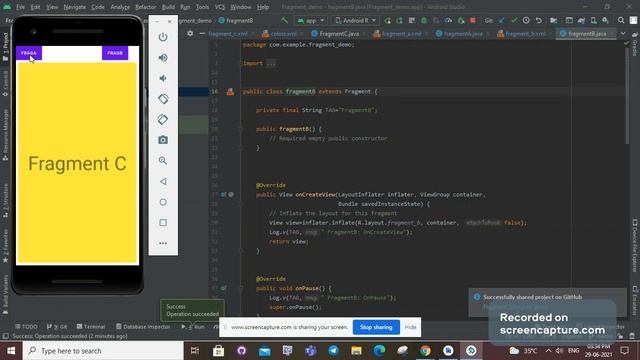The height and width of the screenshot is (360, 640).
Task: Tap the emulator Home circle button
Action: click(x=163, y=202)
